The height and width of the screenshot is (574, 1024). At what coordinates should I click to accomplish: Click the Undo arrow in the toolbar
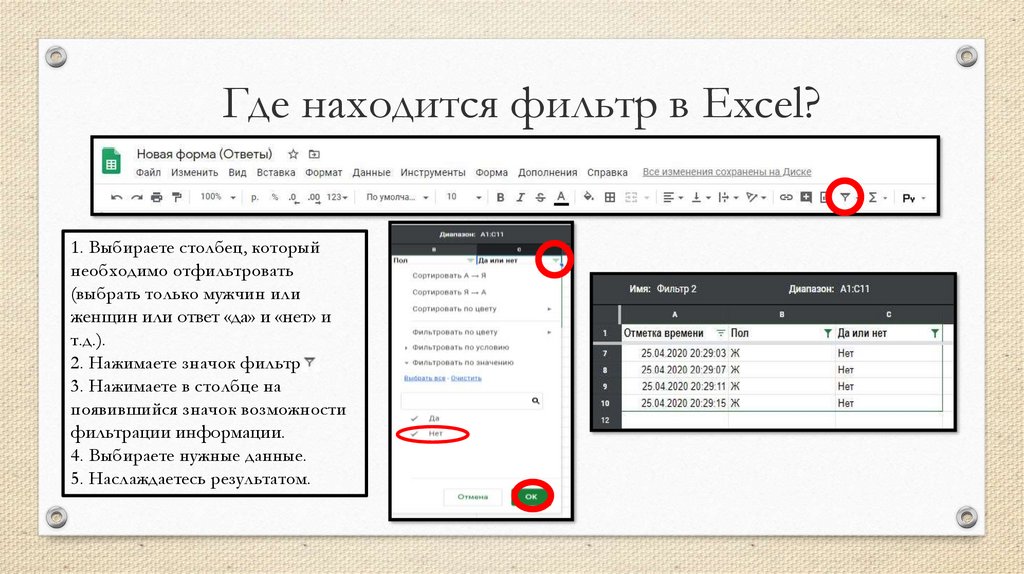(x=117, y=197)
